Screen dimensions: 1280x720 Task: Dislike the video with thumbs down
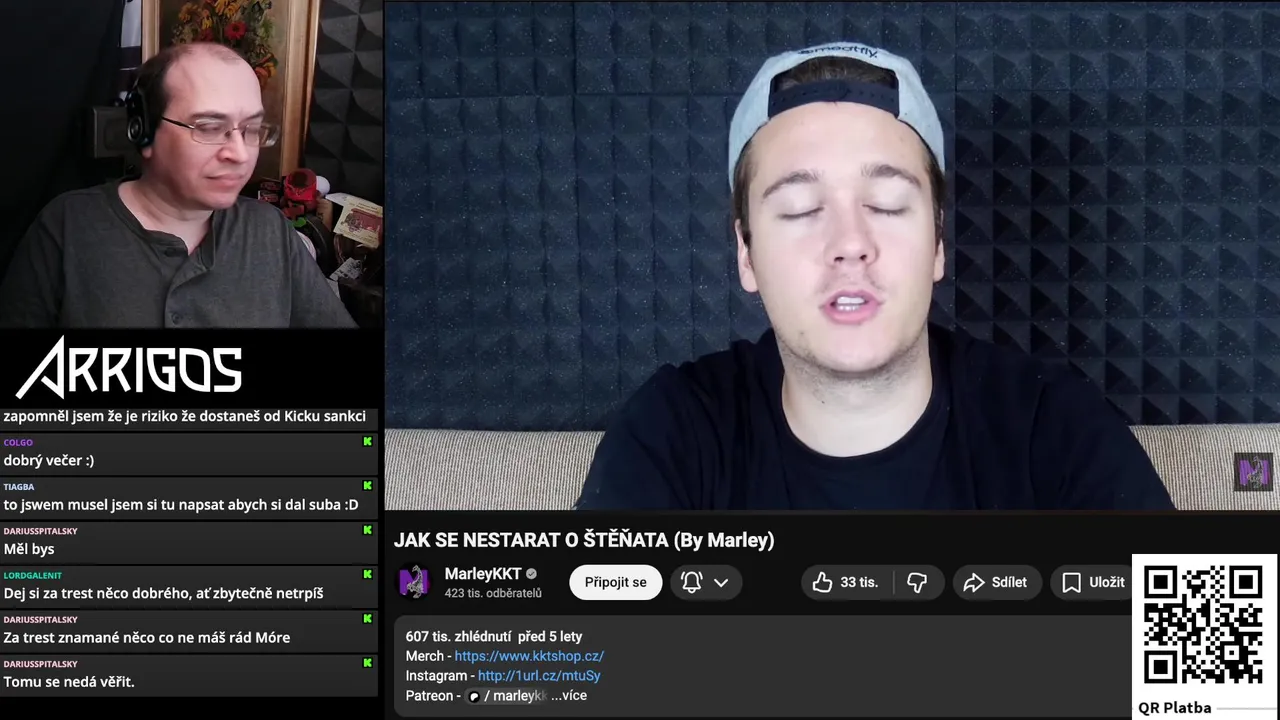917,582
